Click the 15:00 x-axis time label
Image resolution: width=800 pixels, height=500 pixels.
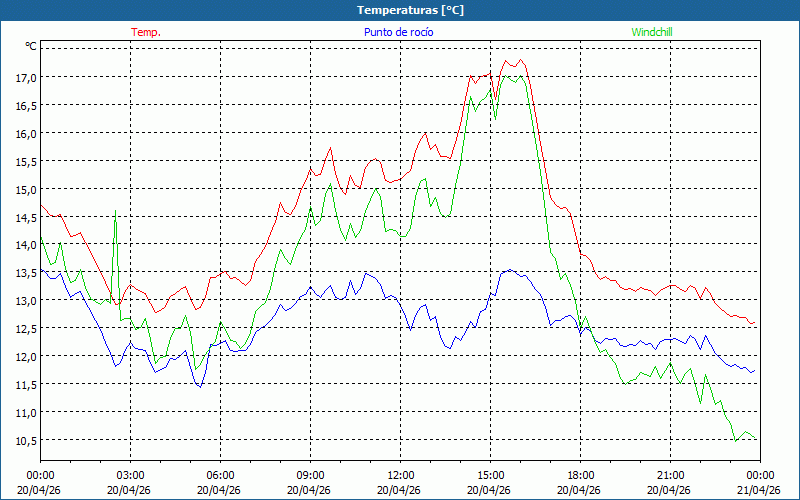(x=490, y=475)
